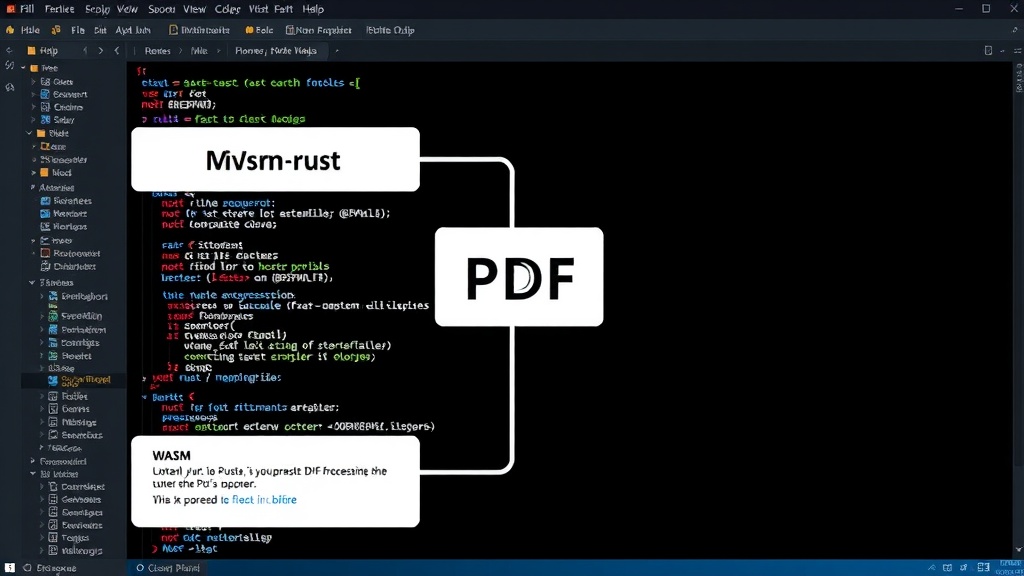The width and height of the screenshot is (1024, 576).
Task: Click the document icon beside Dnitimcalts
Action: (x=173, y=30)
